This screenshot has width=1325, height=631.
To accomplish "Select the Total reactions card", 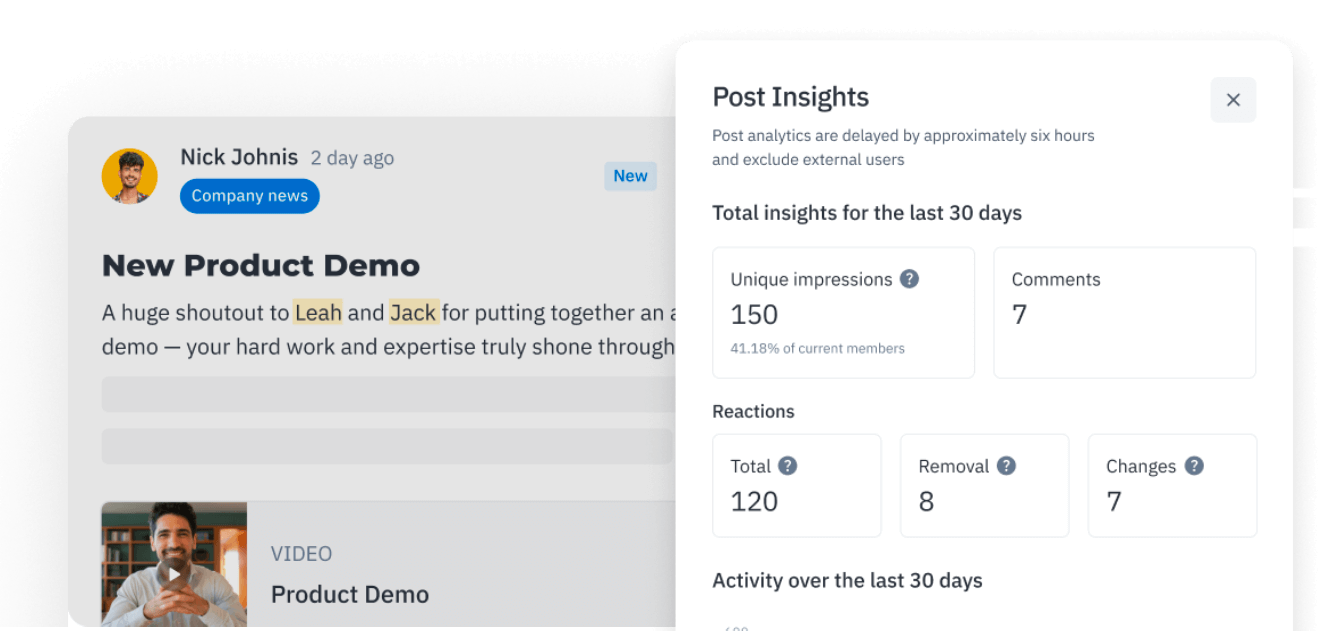I will point(797,485).
